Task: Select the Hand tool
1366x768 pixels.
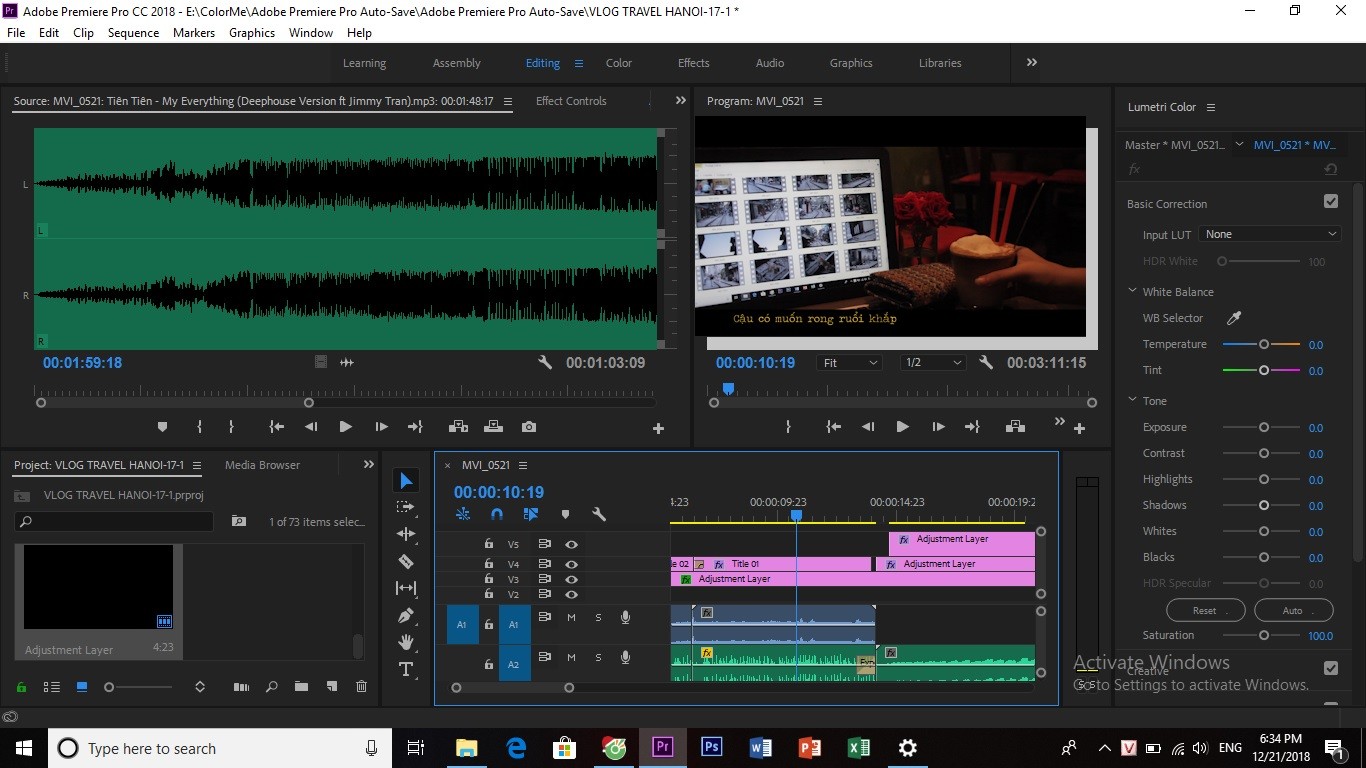Action: (406, 641)
